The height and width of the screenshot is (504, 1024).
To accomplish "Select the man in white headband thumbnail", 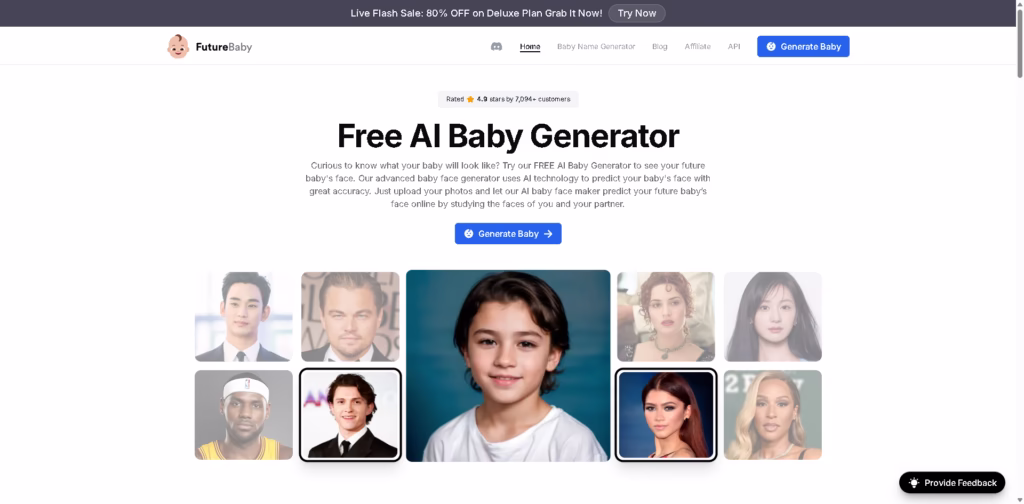I will point(244,415).
